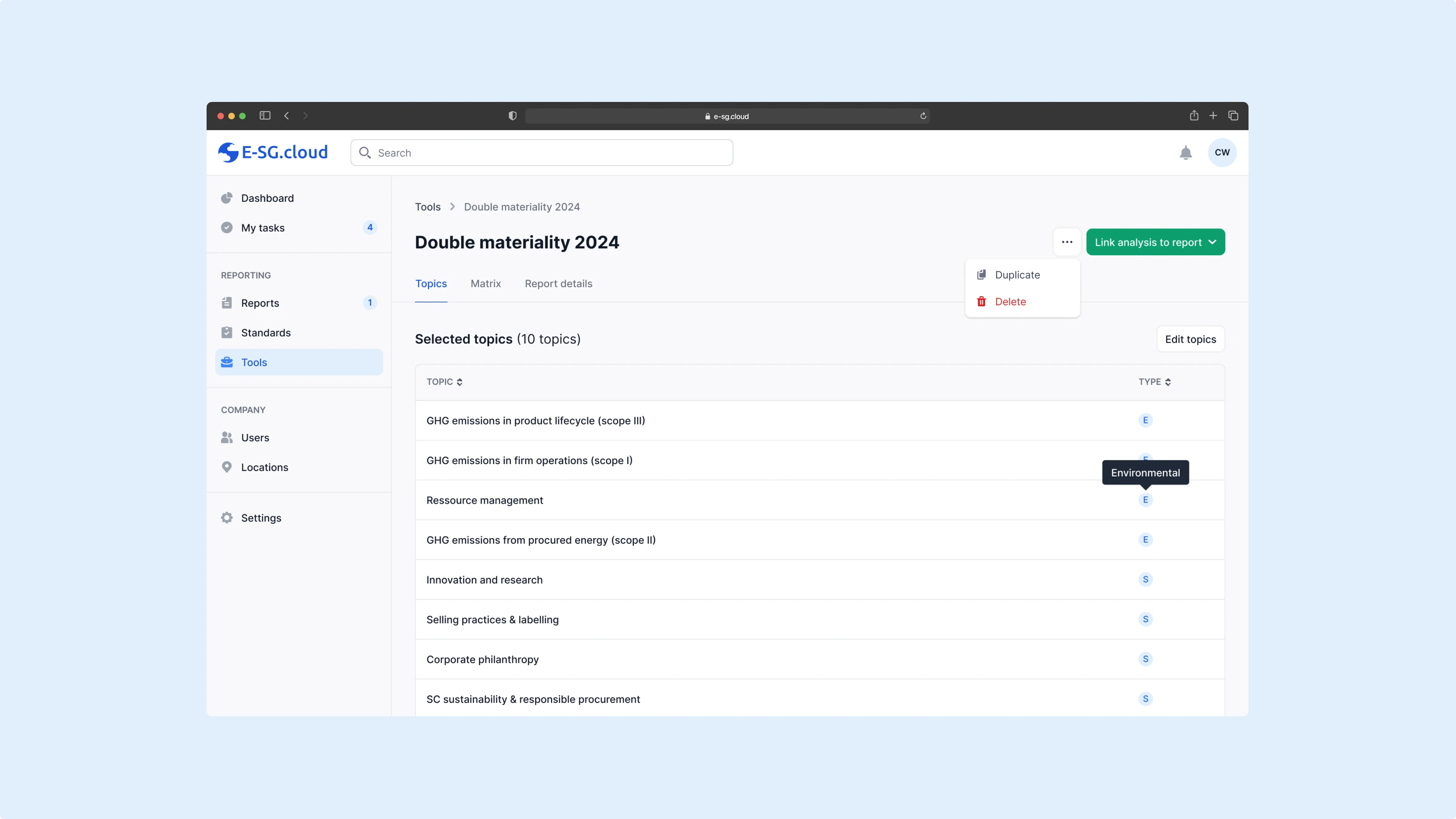Focus the Search input field
Image resolution: width=1456 pixels, height=819 pixels.
pyautogui.click(x=543, y=152)
